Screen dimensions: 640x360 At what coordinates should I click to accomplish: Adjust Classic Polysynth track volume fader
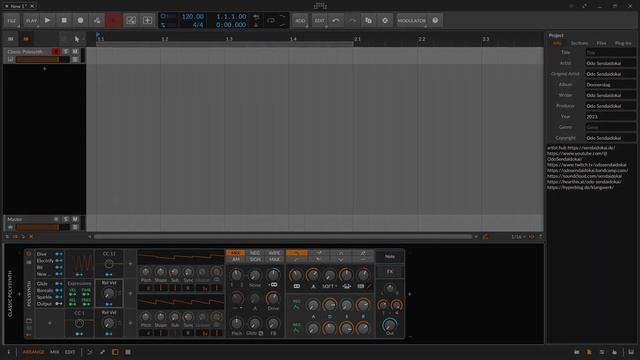[x=42, y=60]
